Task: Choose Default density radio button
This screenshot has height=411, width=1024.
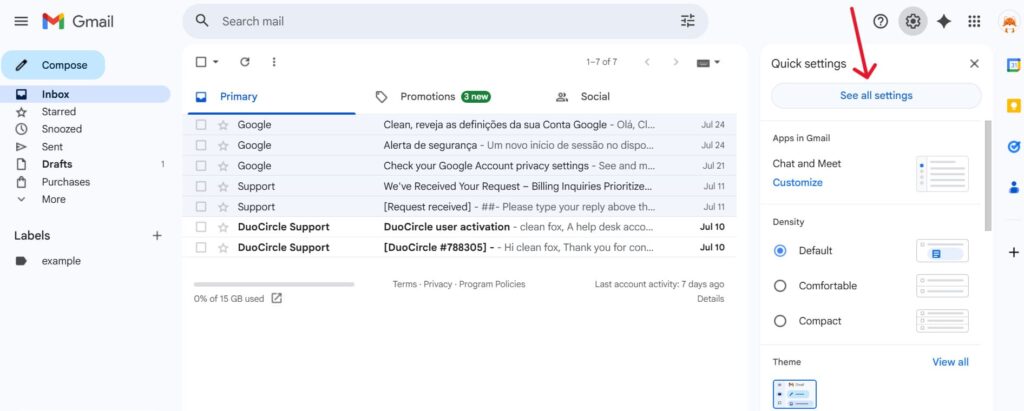Action: (780, 251)
